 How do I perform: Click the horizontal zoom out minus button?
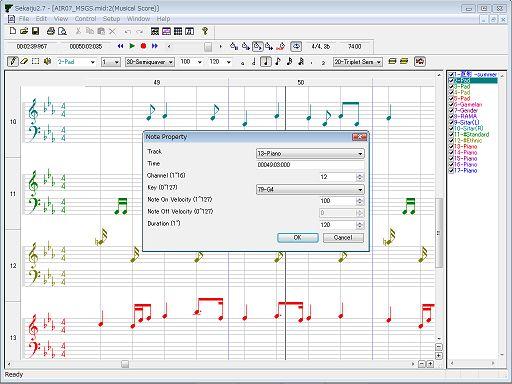coord(422,364)
